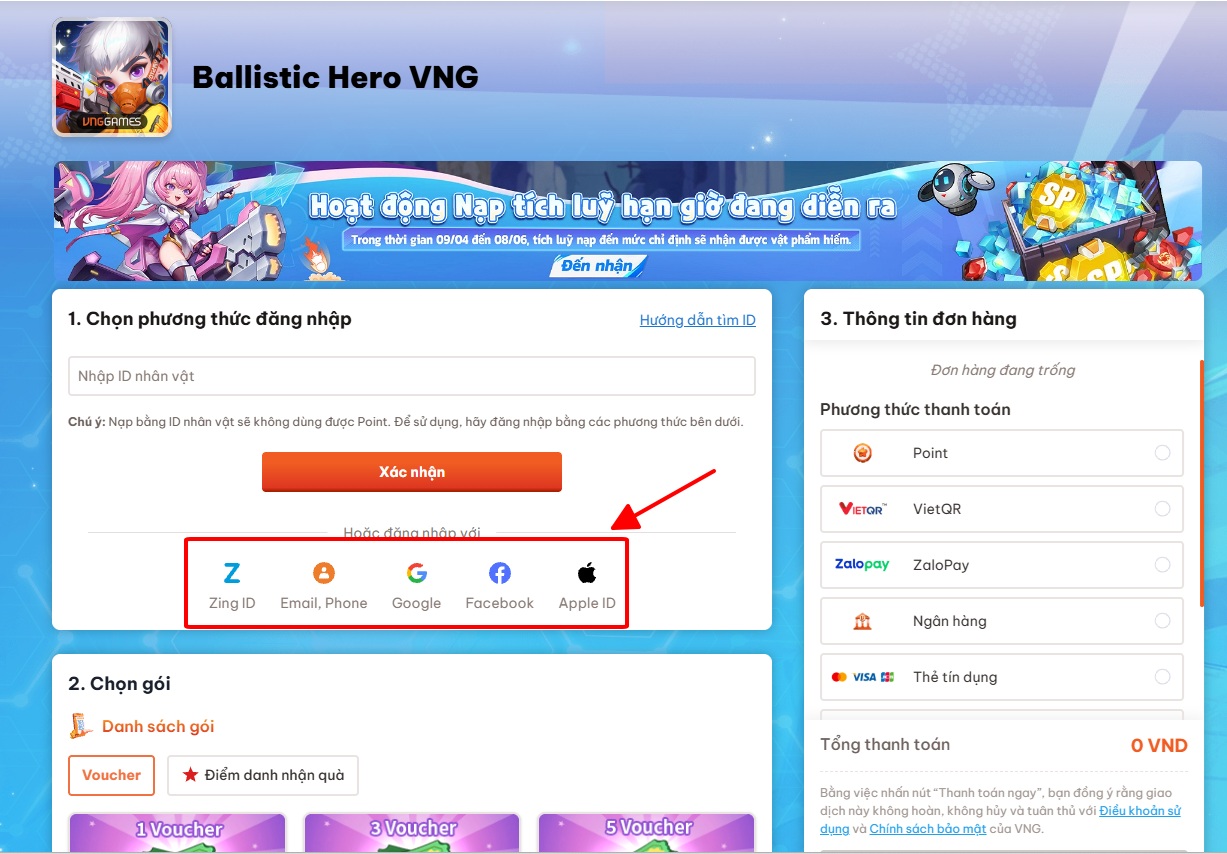
Task: Click the Xác nhận button
Action: click(412, 472)
